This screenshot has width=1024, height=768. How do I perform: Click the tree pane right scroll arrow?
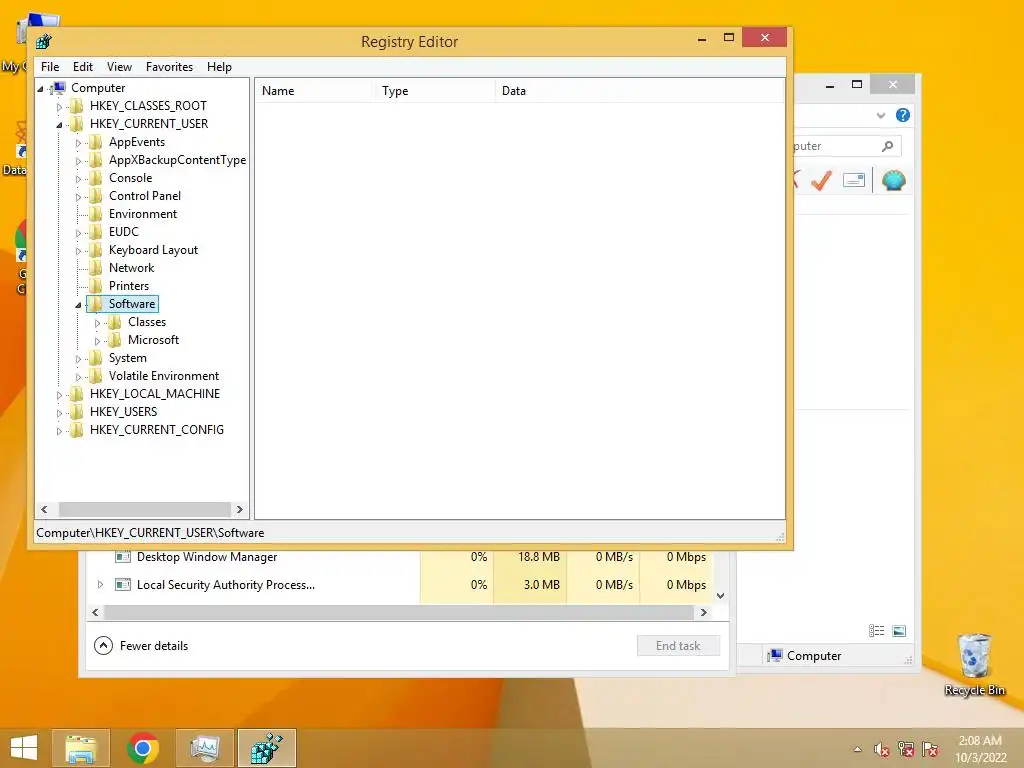tap(240, 509)
